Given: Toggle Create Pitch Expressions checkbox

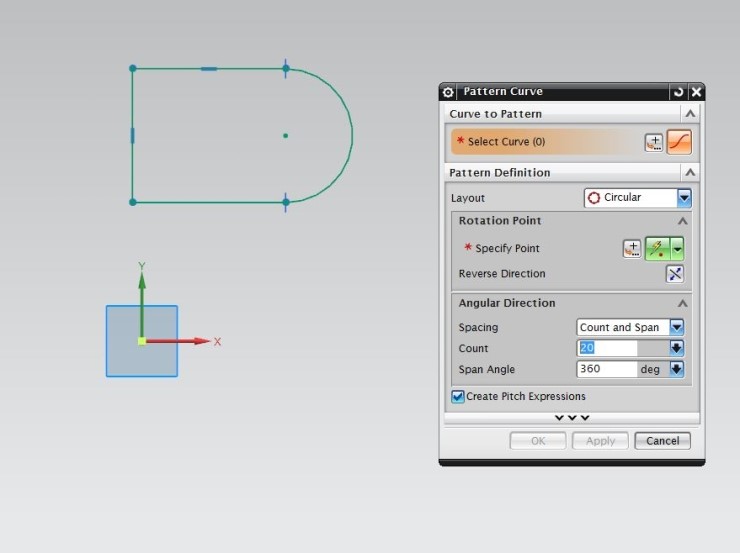Looking at the screenshot, I should 457,396.
